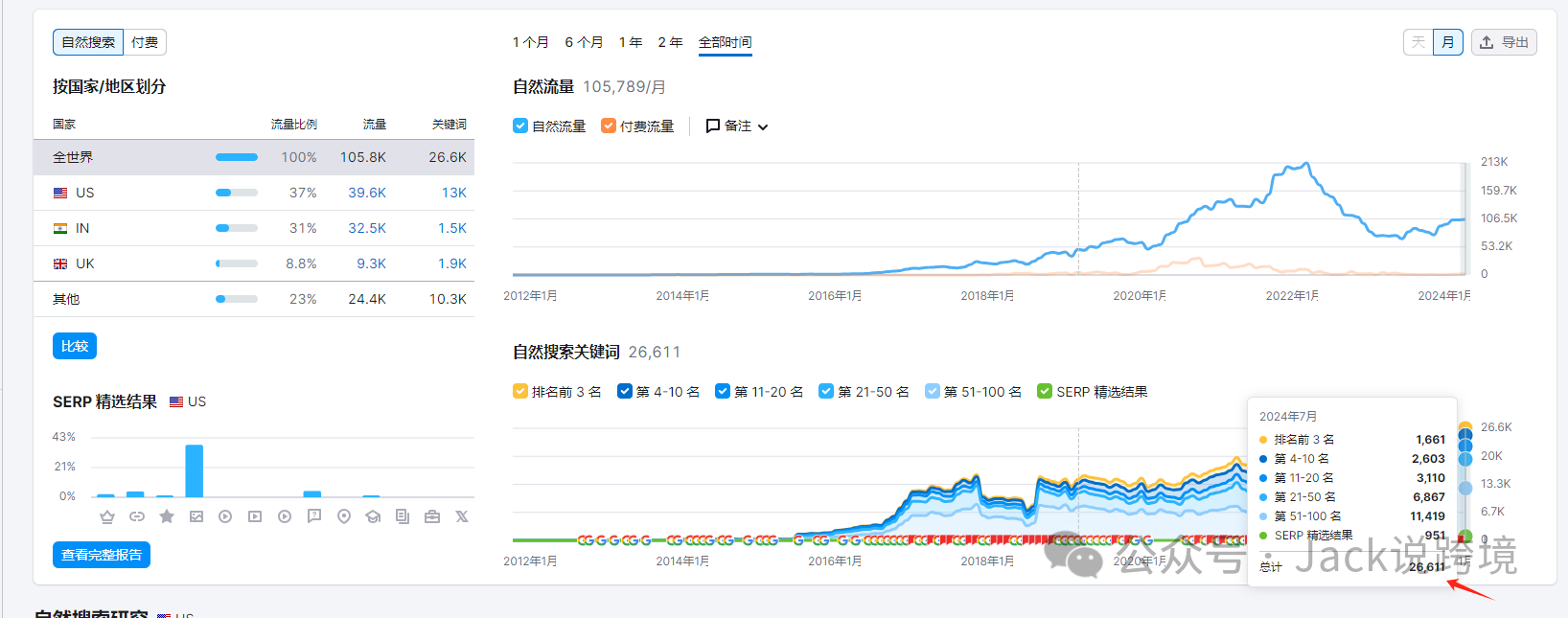Select the briefcase jobs icon
Viewport: 1568px width, 618px height.
click(x=432, y=516)
